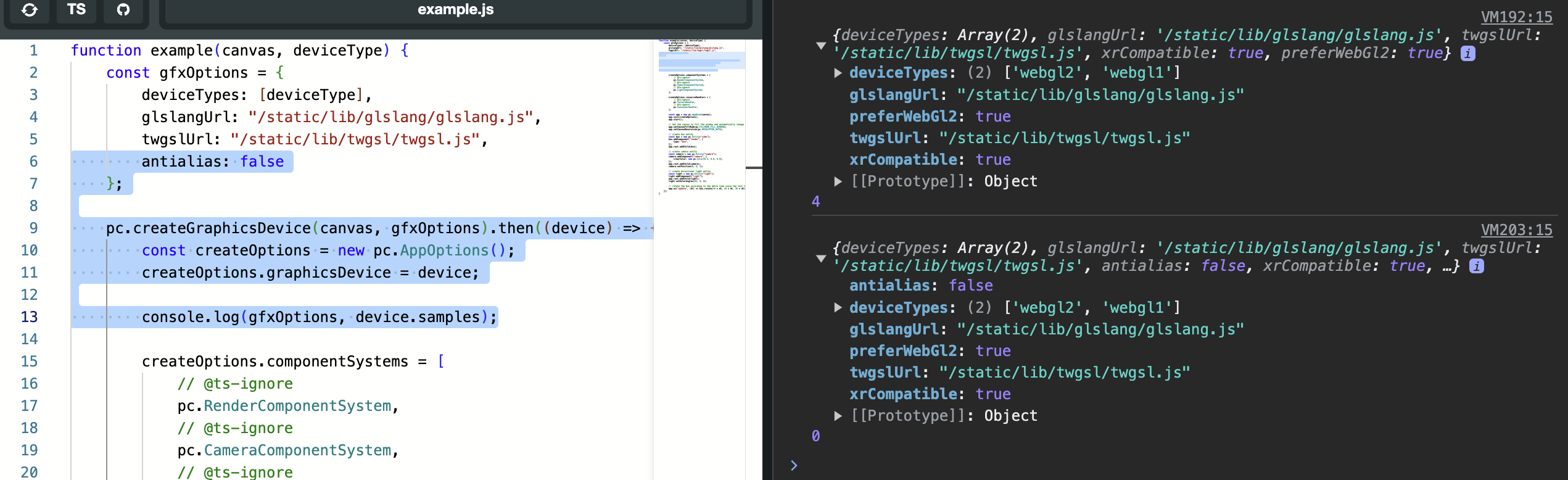Open the VM203:15 source link
1568x480 pixels.
pos(1516,230)
